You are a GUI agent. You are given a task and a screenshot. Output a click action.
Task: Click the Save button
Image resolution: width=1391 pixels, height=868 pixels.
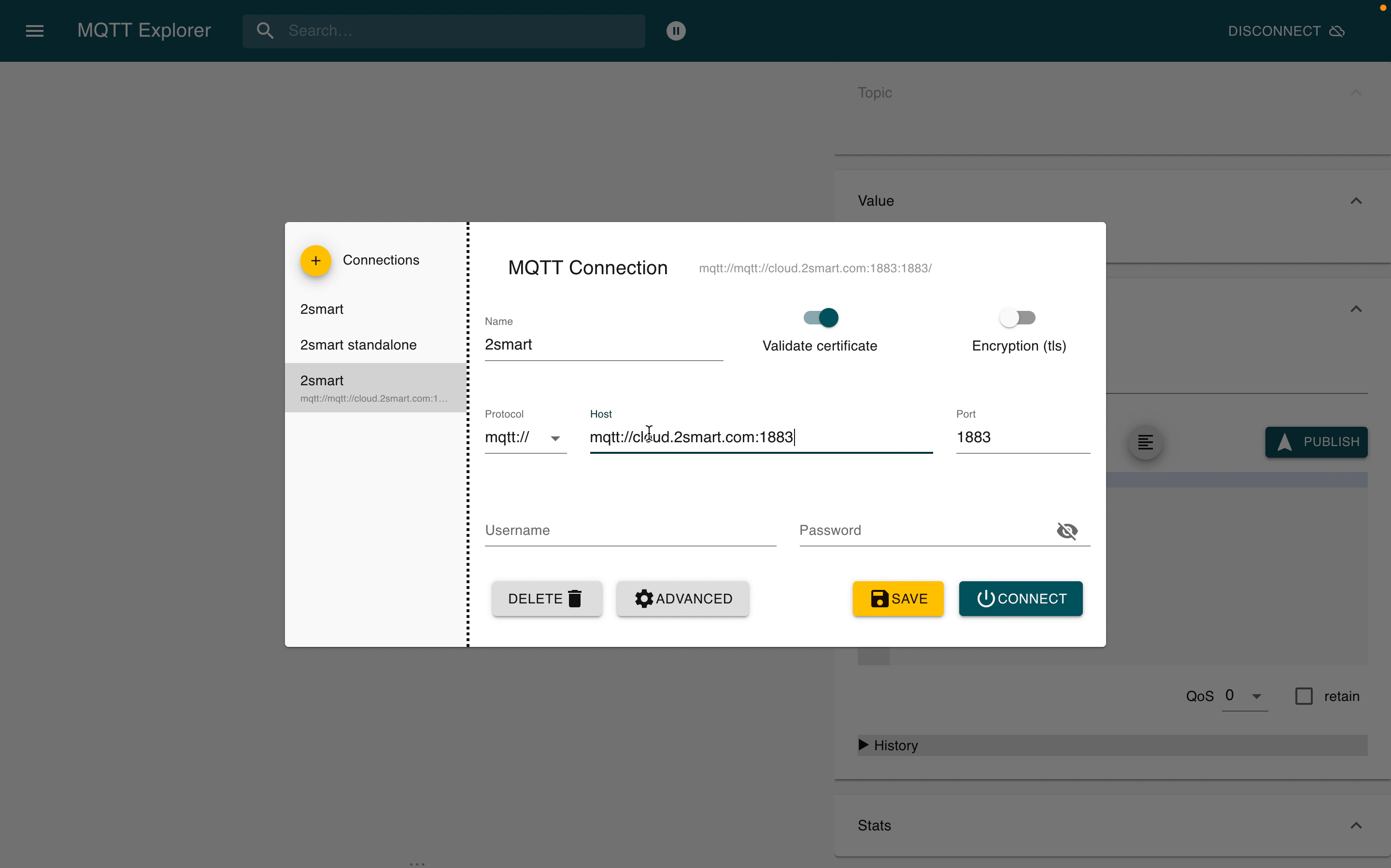(x=898, y=598)
